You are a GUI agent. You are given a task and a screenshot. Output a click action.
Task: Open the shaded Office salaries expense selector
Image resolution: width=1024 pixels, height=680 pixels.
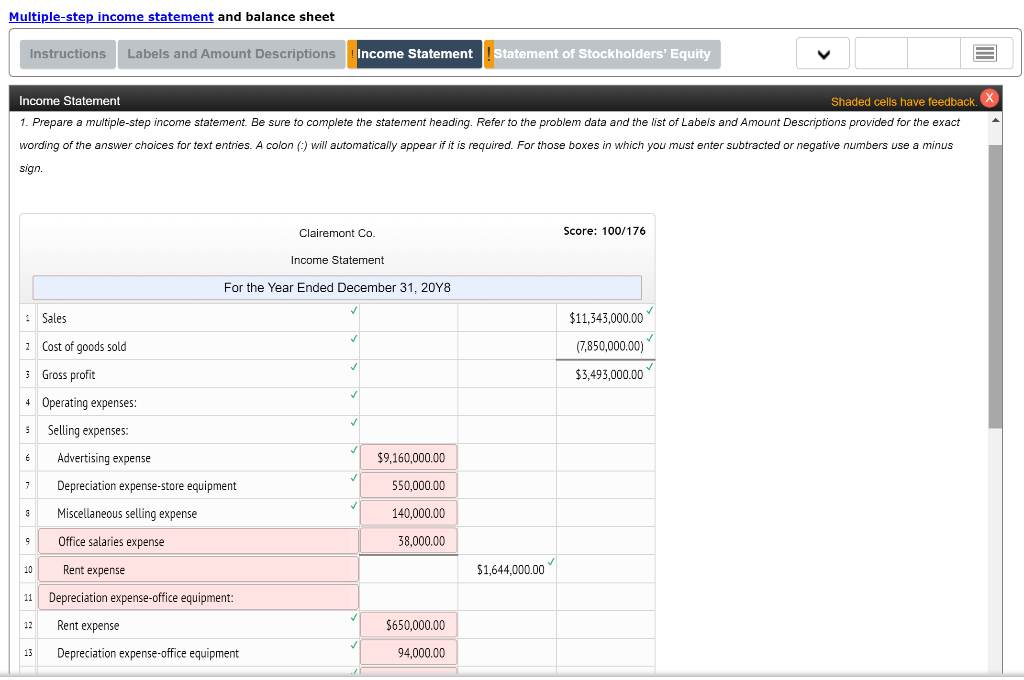(x=196, y=540)
